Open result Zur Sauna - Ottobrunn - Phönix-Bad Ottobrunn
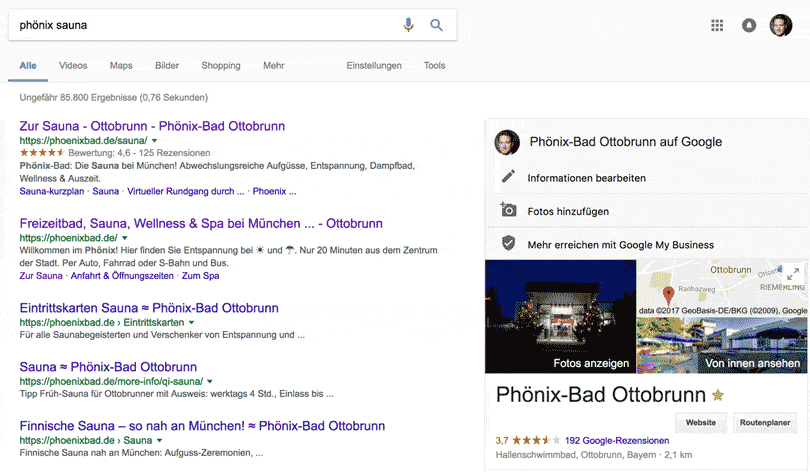Viewport: 810px width, 472px height. coord(152,126)
